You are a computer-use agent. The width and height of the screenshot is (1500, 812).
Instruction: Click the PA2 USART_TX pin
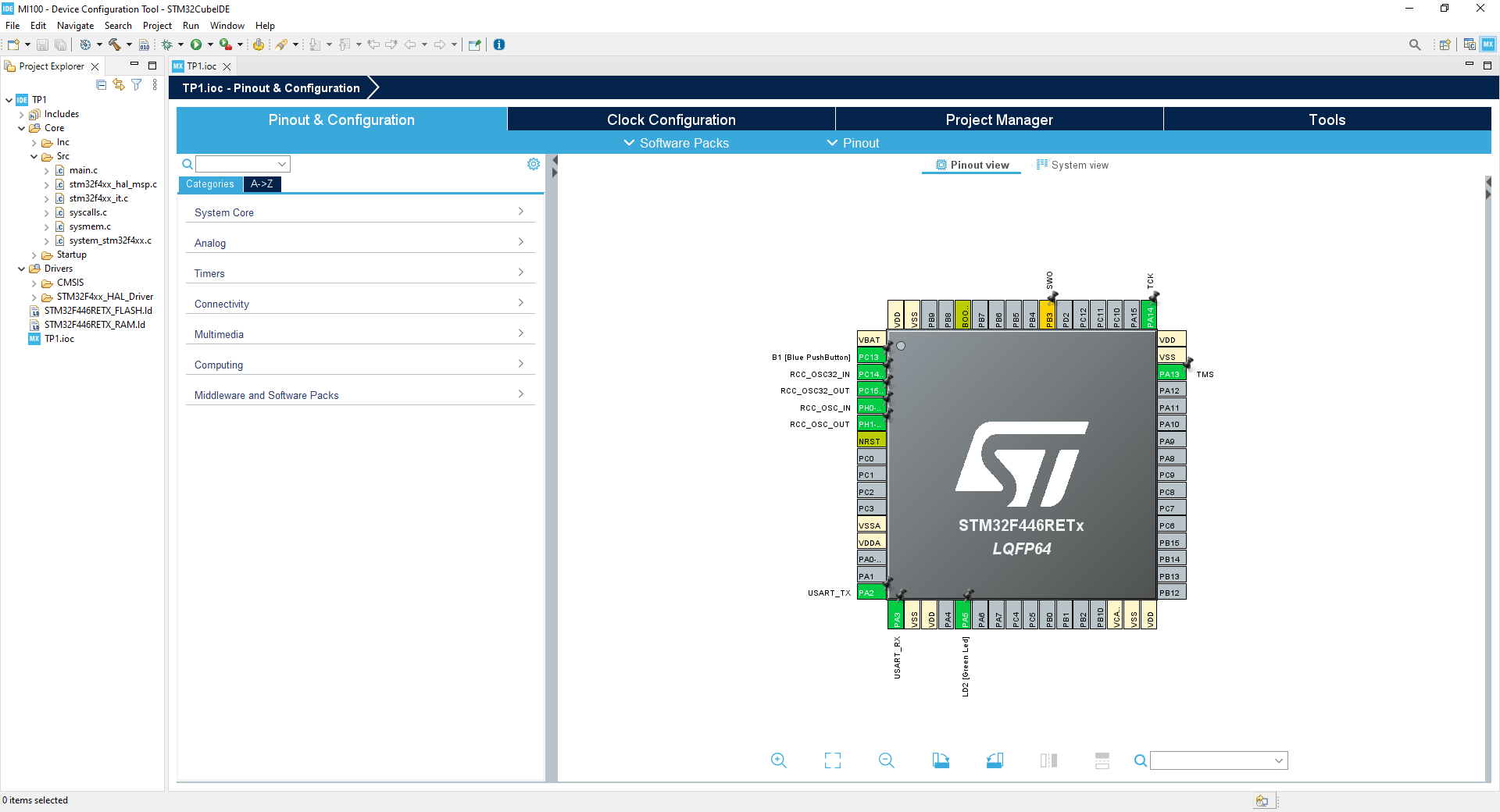tap(871, 593)
